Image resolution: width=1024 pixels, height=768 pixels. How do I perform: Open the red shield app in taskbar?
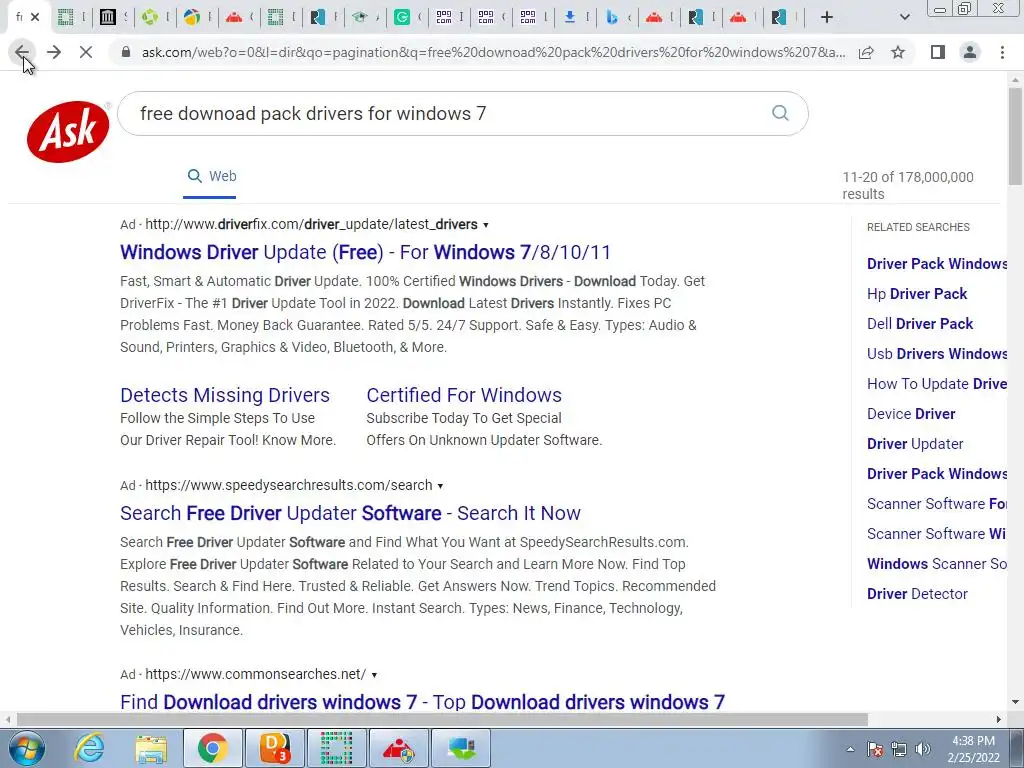coord(398,748)
